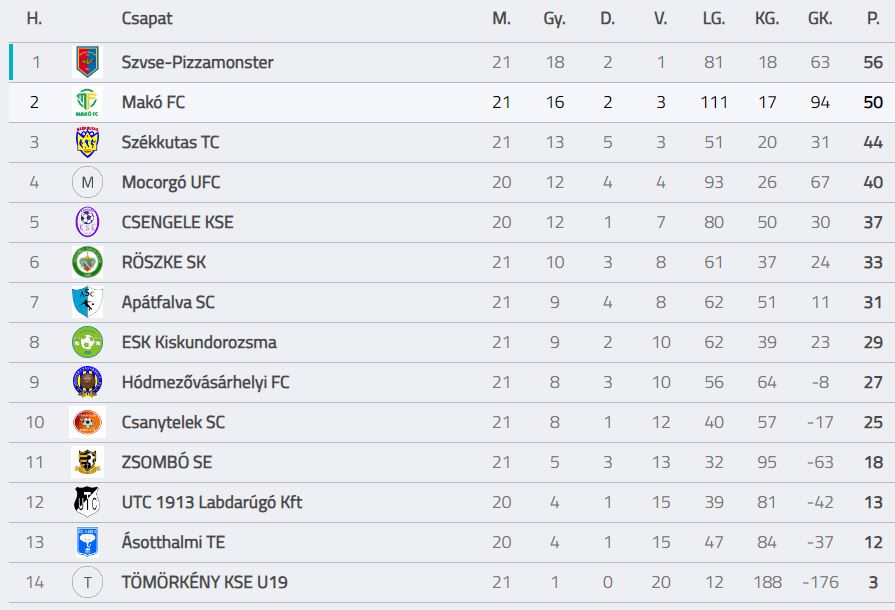Screen dimensions: 895x610
Task: Click the RÖSZKE SK green logo
Action: pos(87,262)
